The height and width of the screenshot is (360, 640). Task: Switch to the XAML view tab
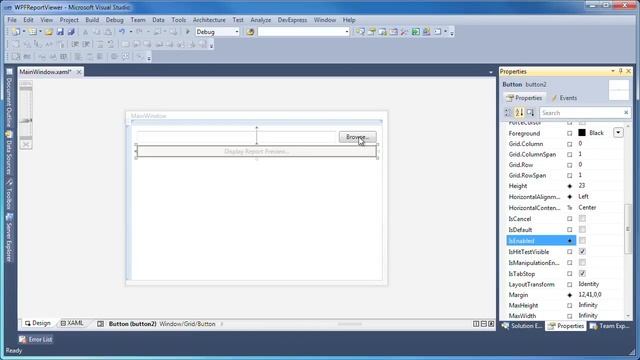point(72,323)
